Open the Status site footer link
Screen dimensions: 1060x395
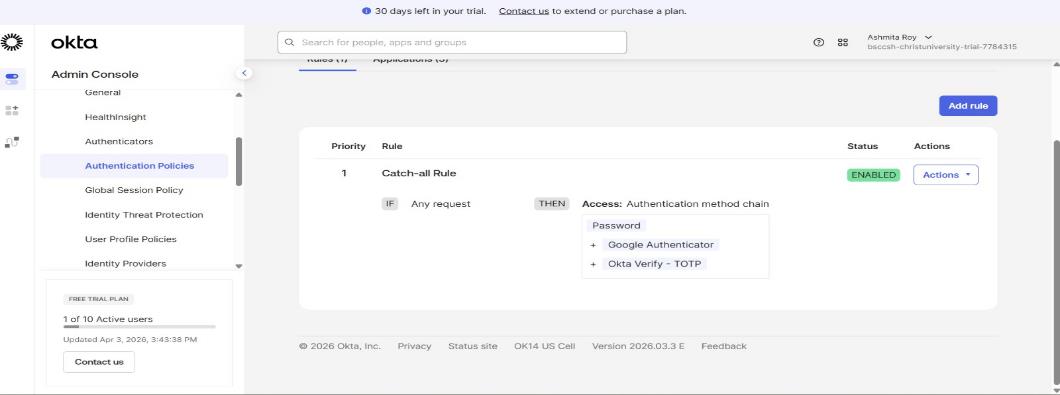473,346
